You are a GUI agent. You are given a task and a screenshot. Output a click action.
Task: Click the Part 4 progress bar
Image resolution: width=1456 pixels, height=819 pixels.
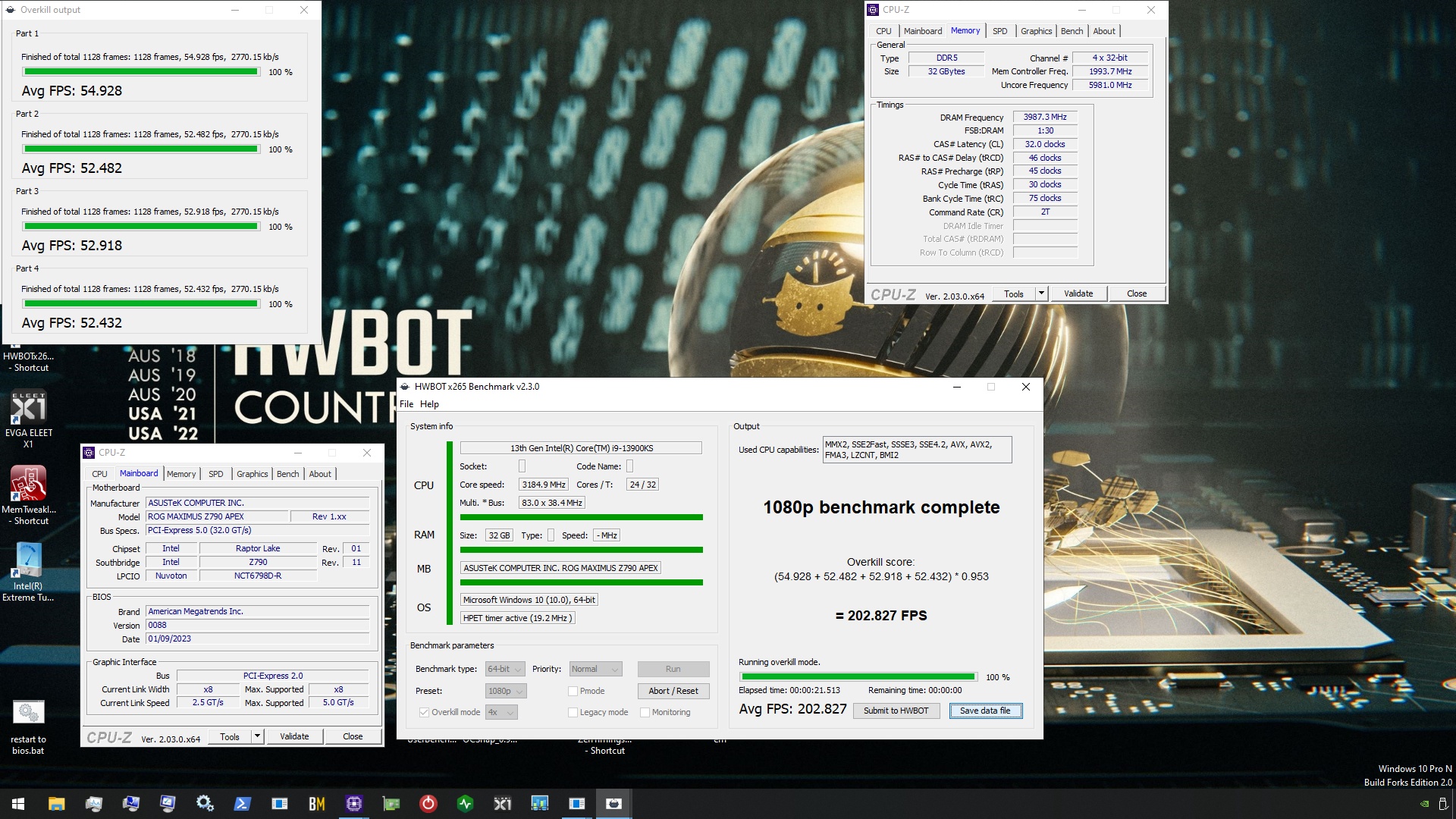(x=141, y=304)
